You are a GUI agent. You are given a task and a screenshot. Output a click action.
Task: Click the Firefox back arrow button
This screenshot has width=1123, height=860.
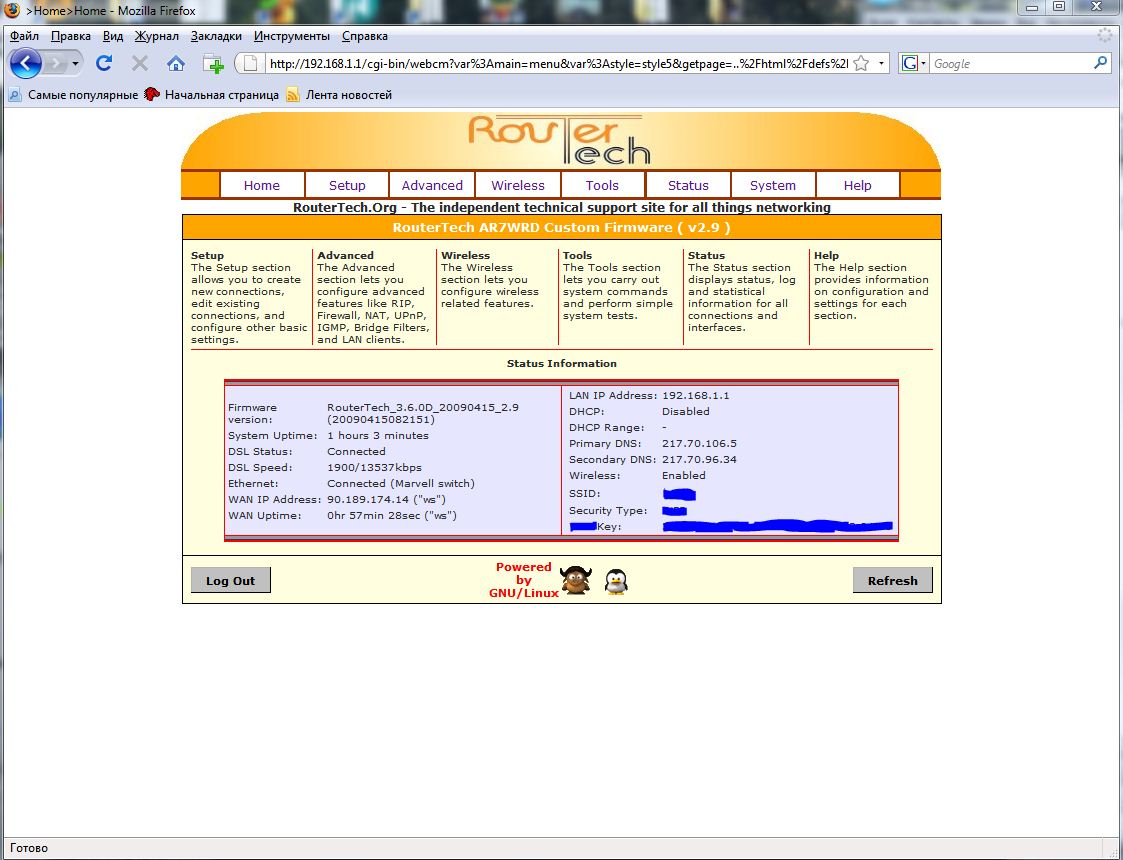coord(26,64)
